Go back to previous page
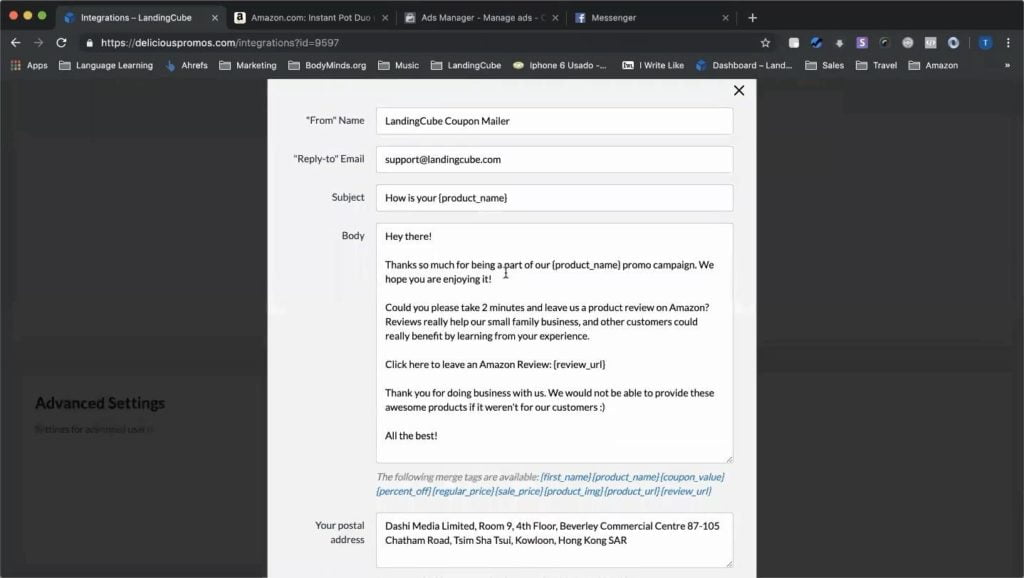 click(16, 42)
